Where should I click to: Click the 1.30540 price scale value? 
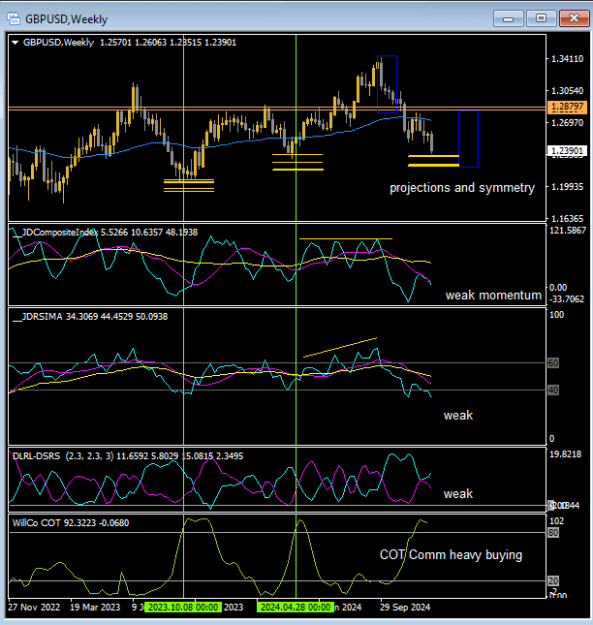567,90
